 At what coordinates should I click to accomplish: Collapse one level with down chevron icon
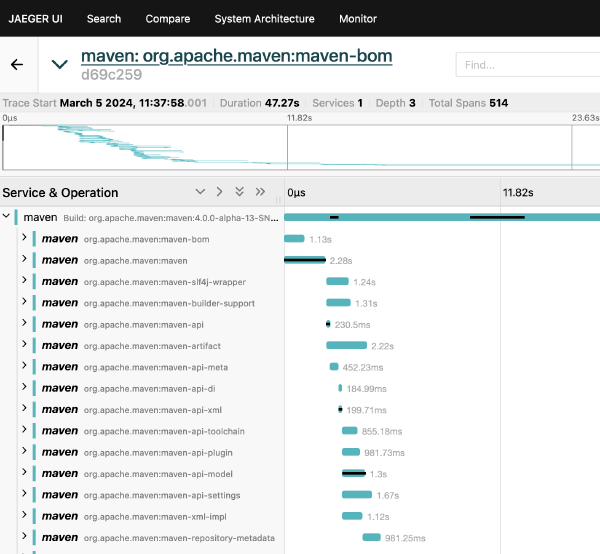(x=198, y=192)
